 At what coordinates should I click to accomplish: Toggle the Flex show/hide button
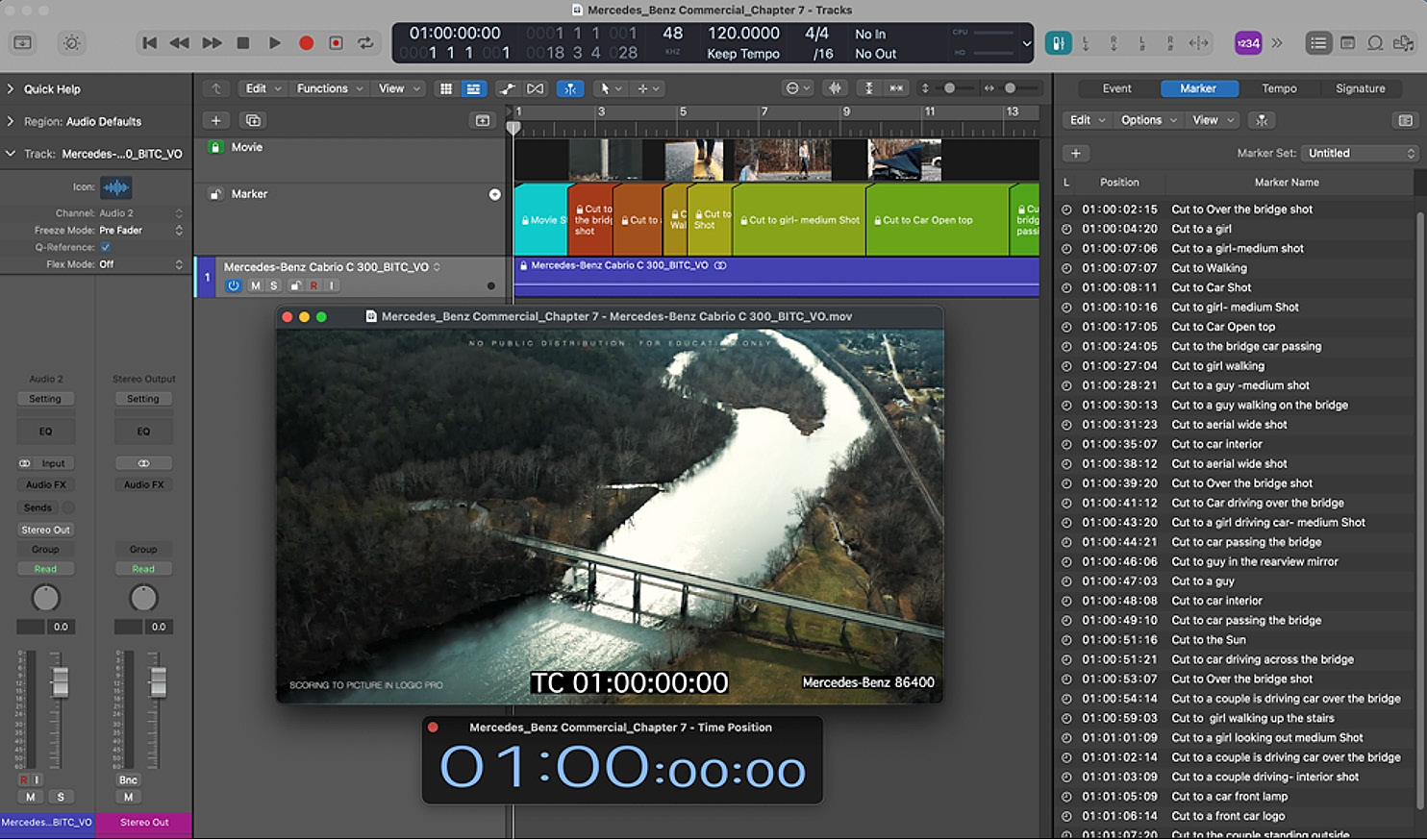[x=536, y=88]
